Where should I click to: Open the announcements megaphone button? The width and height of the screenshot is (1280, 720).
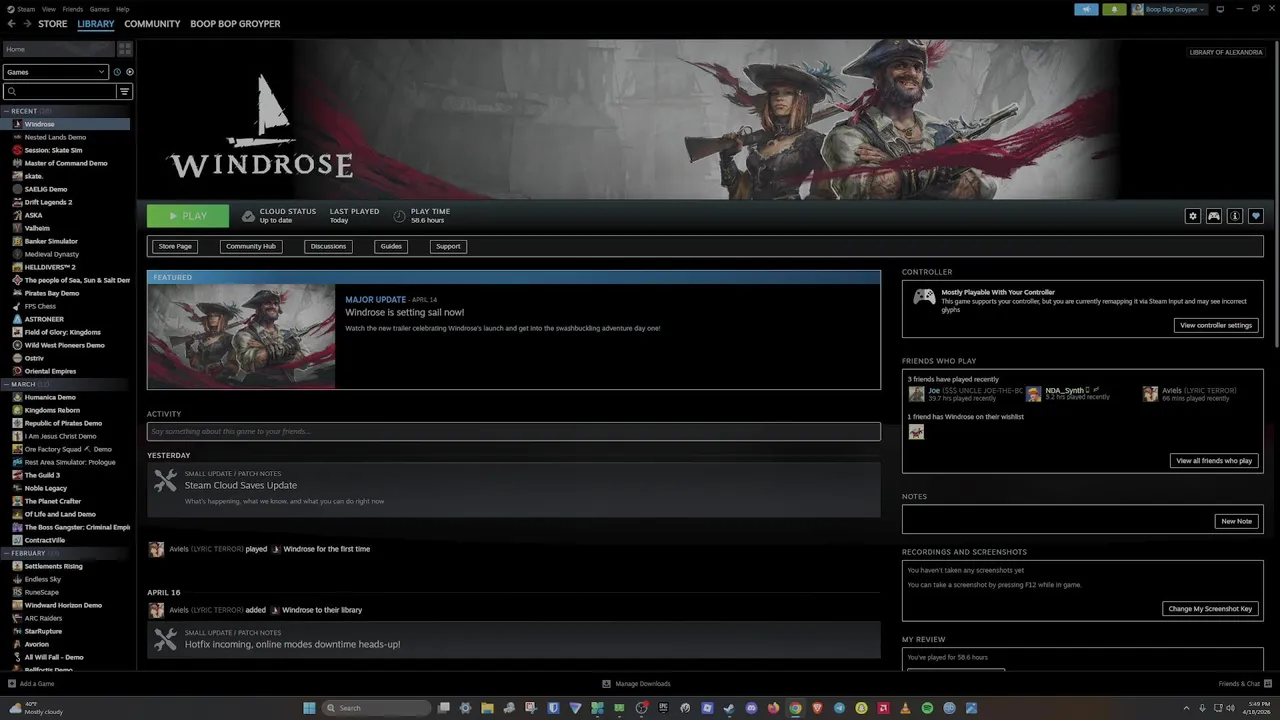1087,9
